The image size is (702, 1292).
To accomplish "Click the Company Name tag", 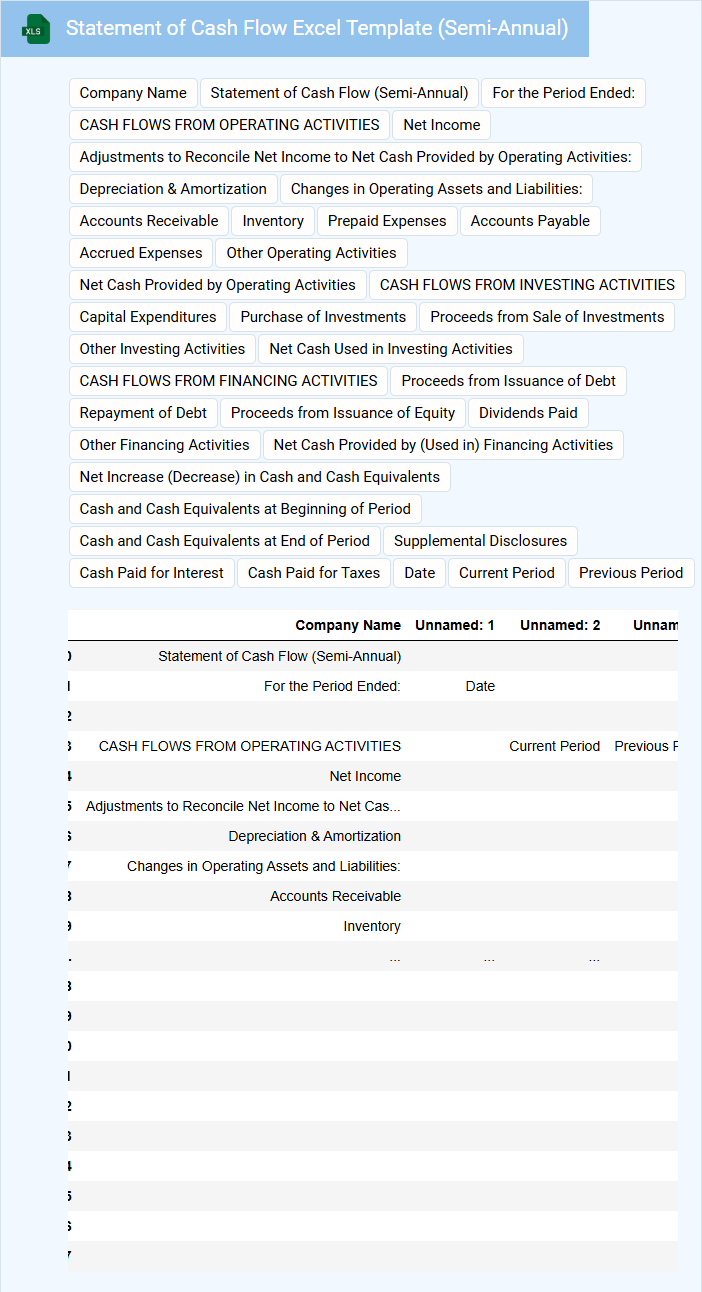I will (133, 93).
